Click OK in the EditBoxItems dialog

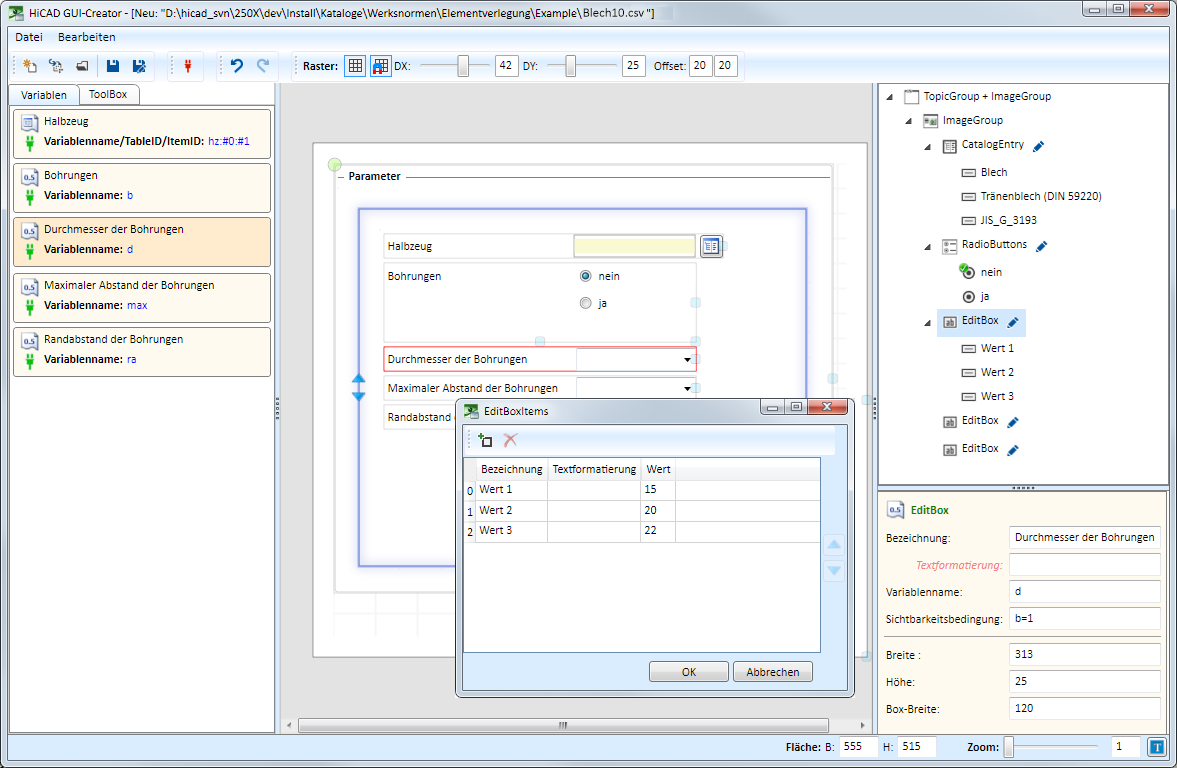(688, 672)
